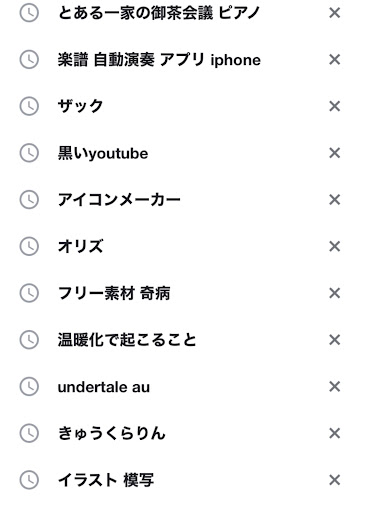Viewport: 365px width, 512px height.
Task: Click clock icon beside 'ザック'
Action: click(x=29, y=106)
